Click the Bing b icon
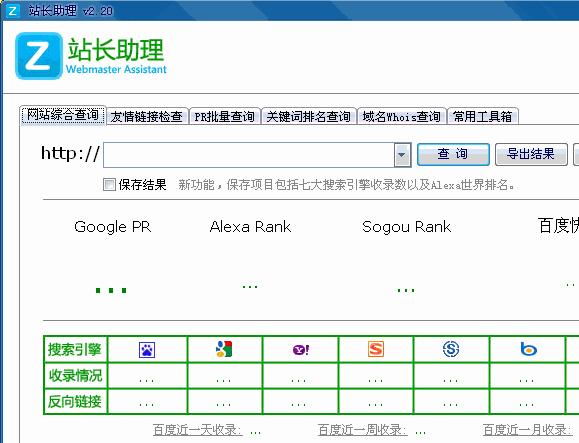 click(528, 349)
